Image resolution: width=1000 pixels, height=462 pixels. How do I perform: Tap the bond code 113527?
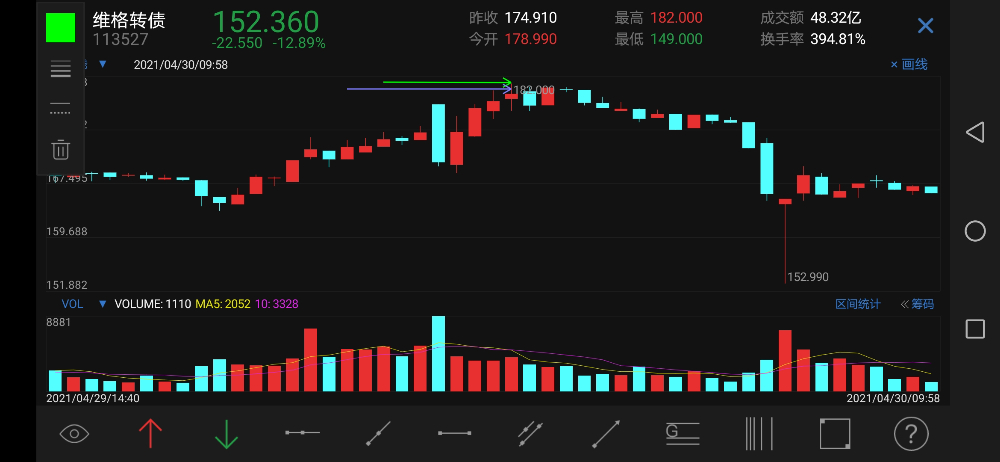121,40
